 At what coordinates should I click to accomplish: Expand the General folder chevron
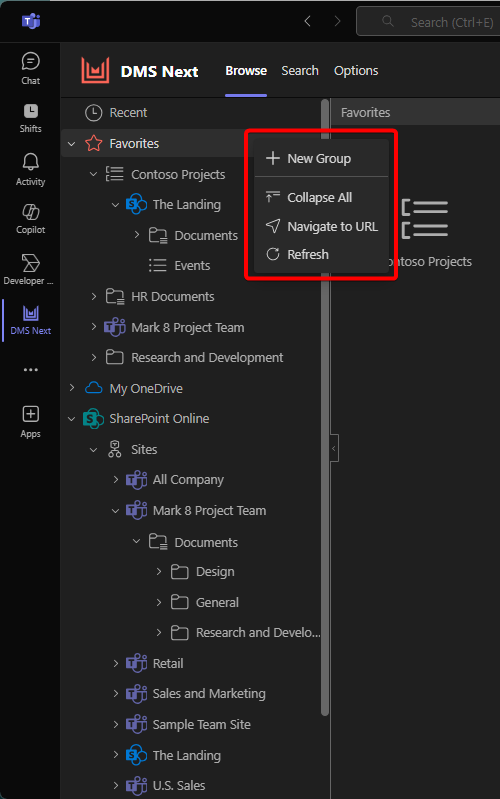[159, 602]
